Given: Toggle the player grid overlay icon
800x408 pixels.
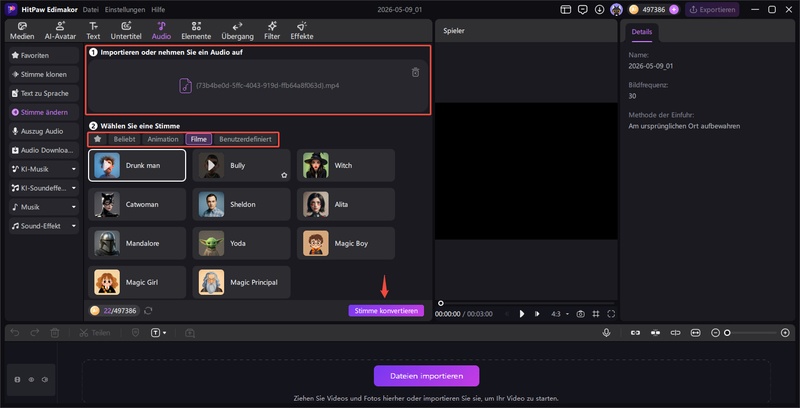Looking at the screenshot, I should [x=595, y=314].
